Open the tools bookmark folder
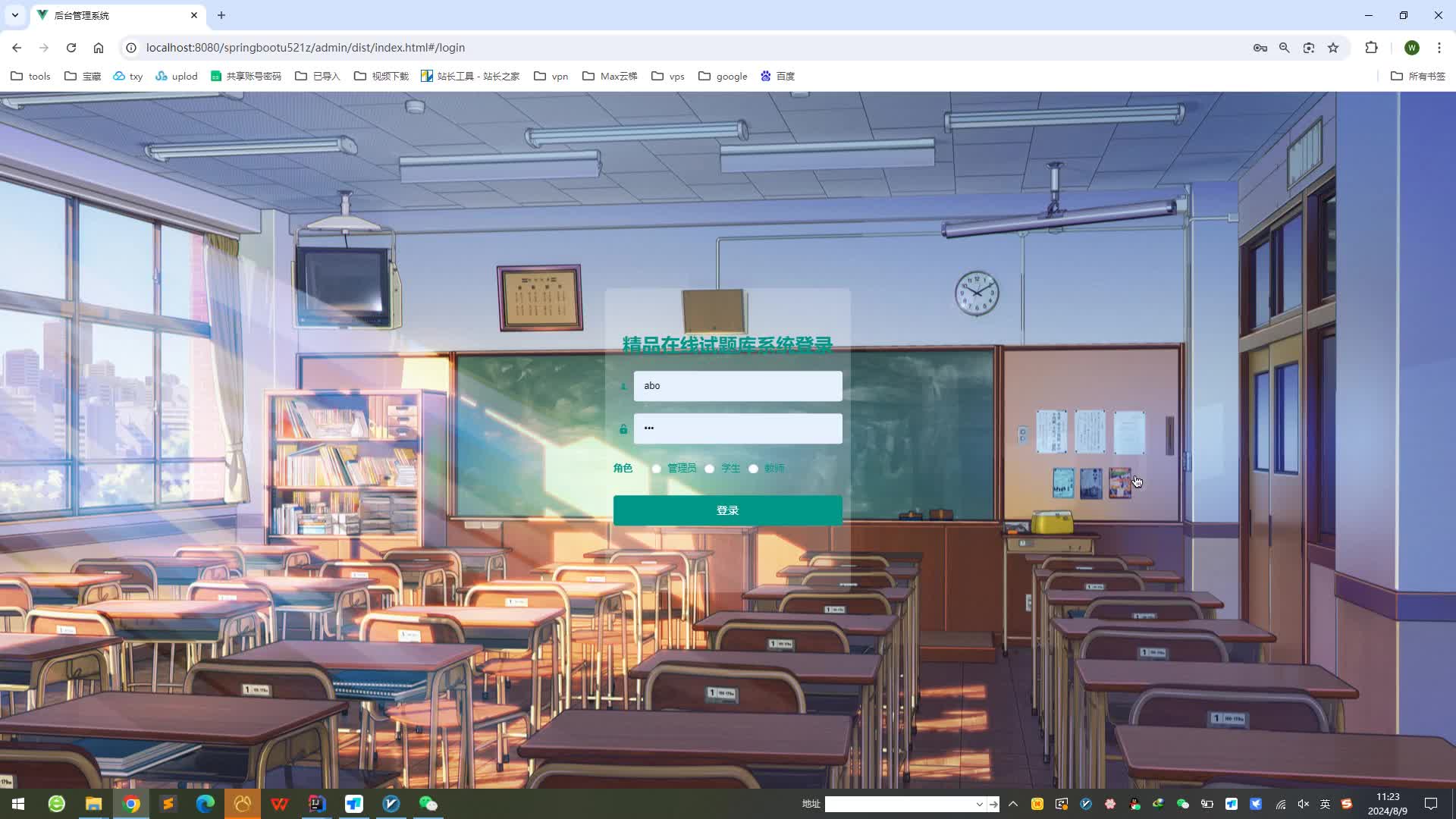This screenshot has height=819, width=1456. tap(30, 76)
